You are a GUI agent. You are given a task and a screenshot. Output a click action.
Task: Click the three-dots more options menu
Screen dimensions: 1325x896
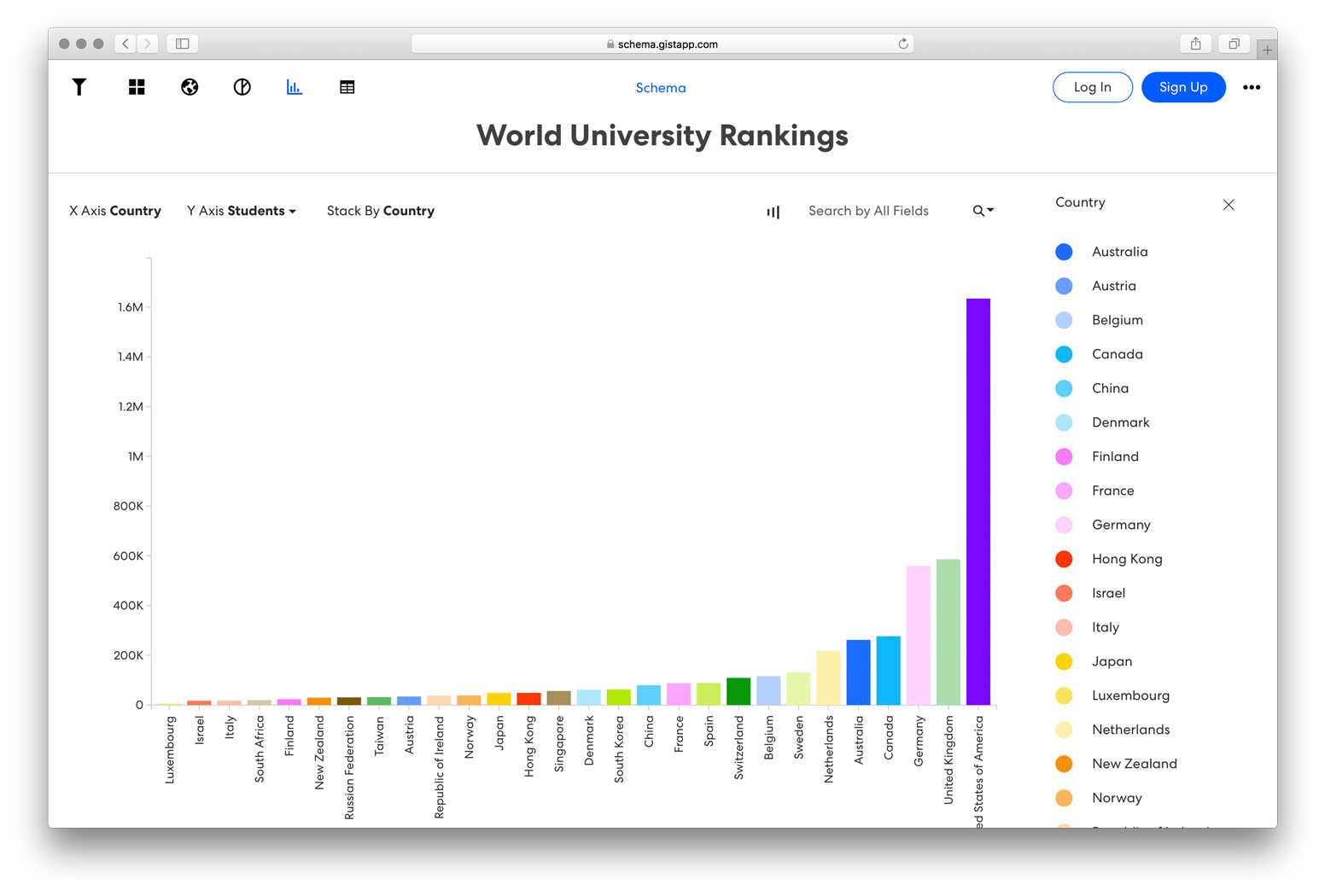1251,87
